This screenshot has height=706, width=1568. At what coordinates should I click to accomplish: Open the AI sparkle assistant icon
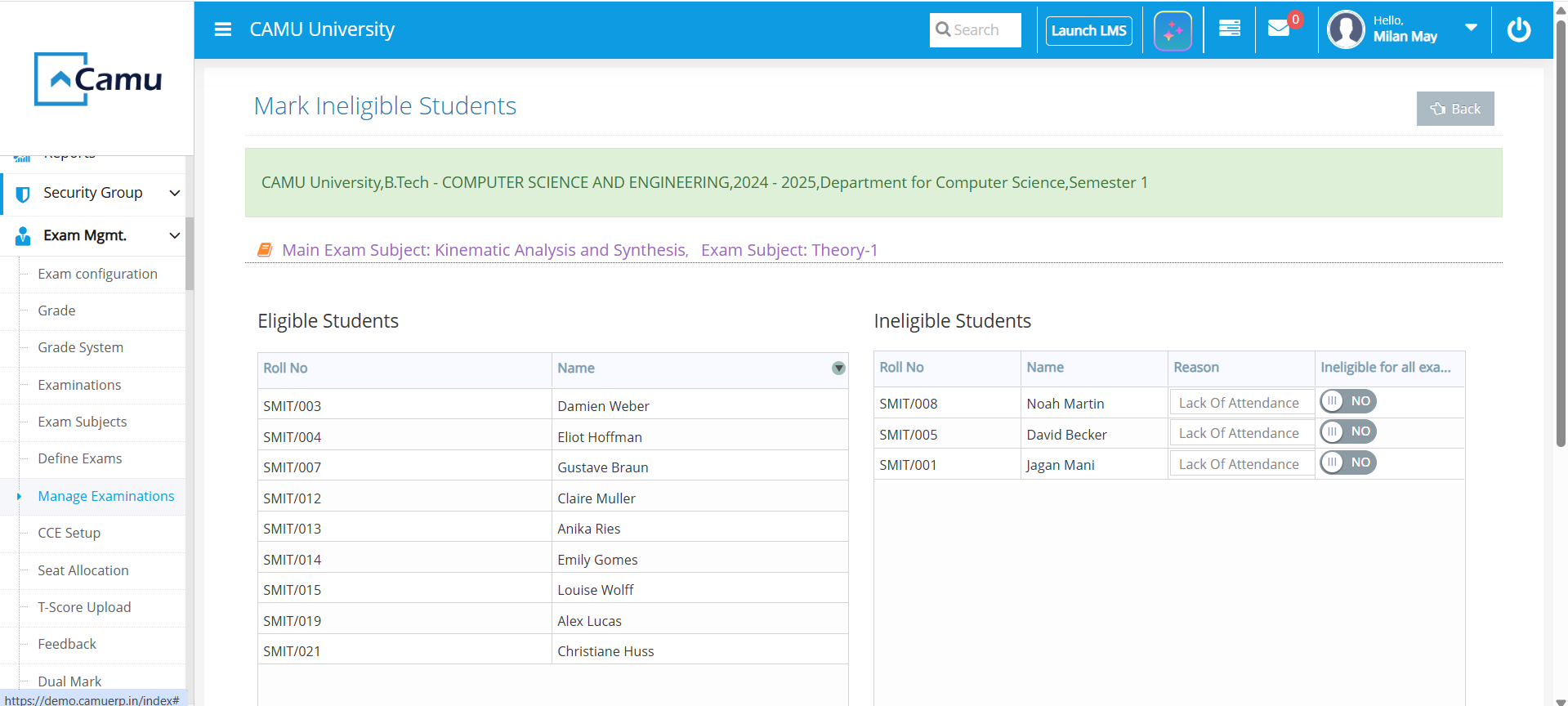1173,31
